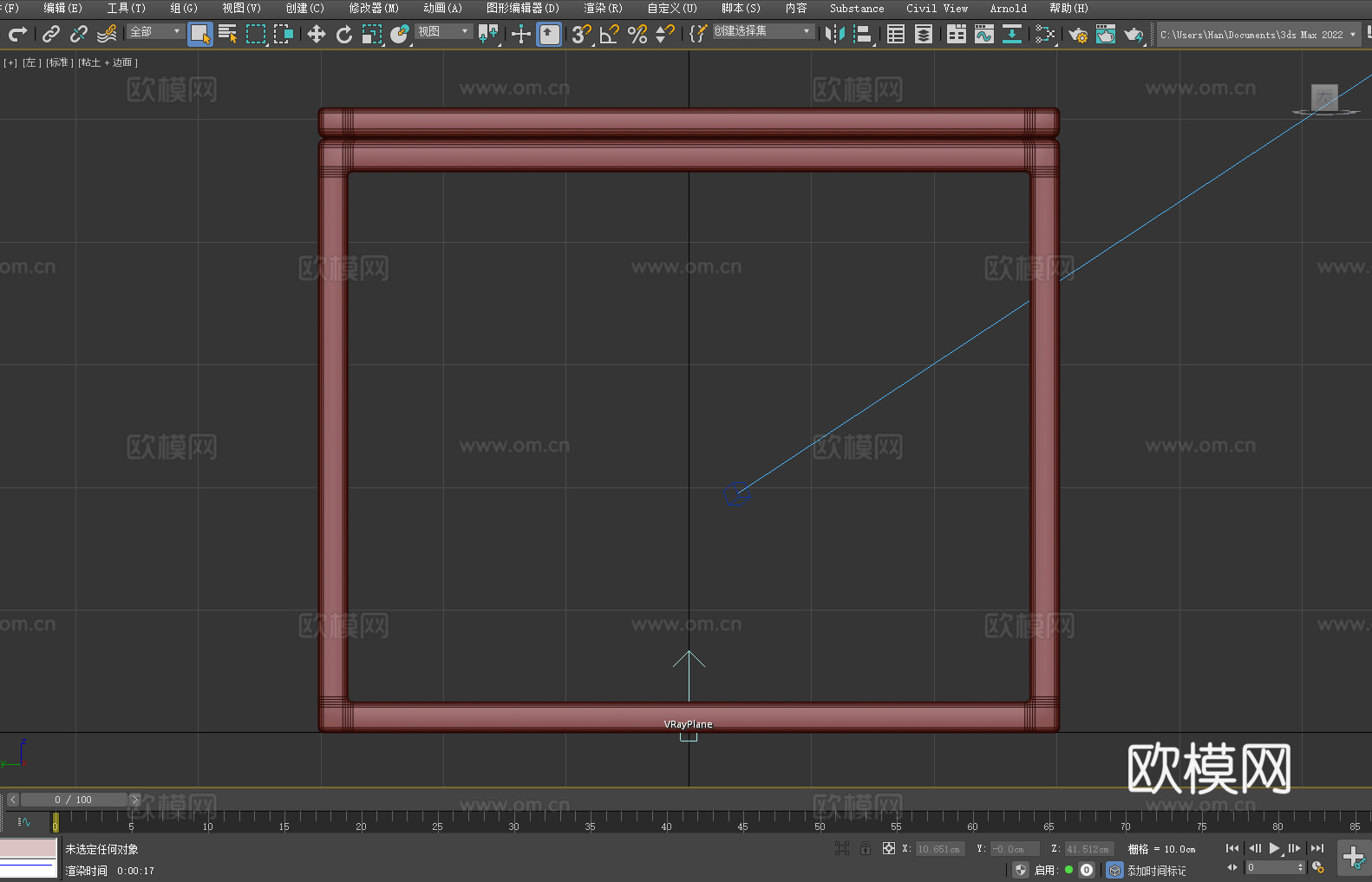Open the selection filter dropdown 全部
The height and width of the screenshot is (882, 1372).
tap(155, 31)
